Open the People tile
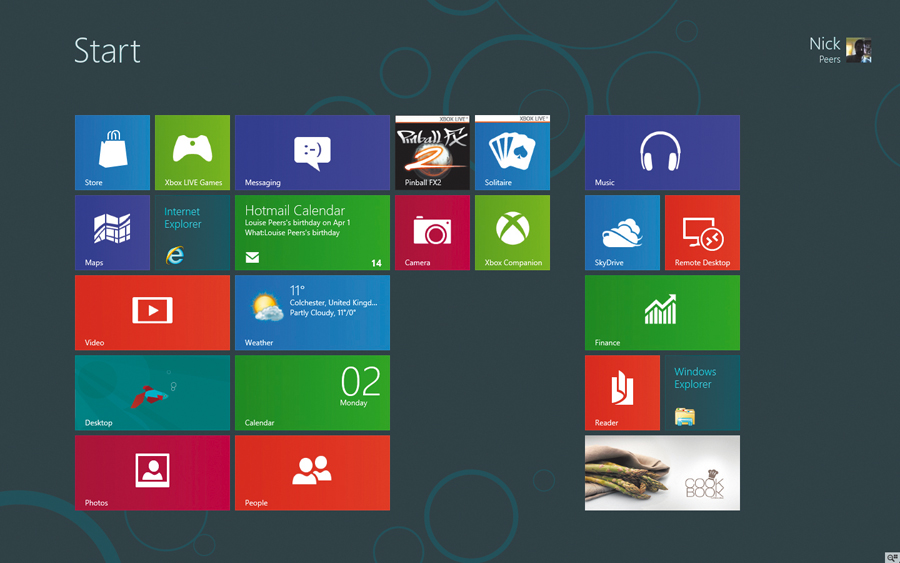 point(312,473)
